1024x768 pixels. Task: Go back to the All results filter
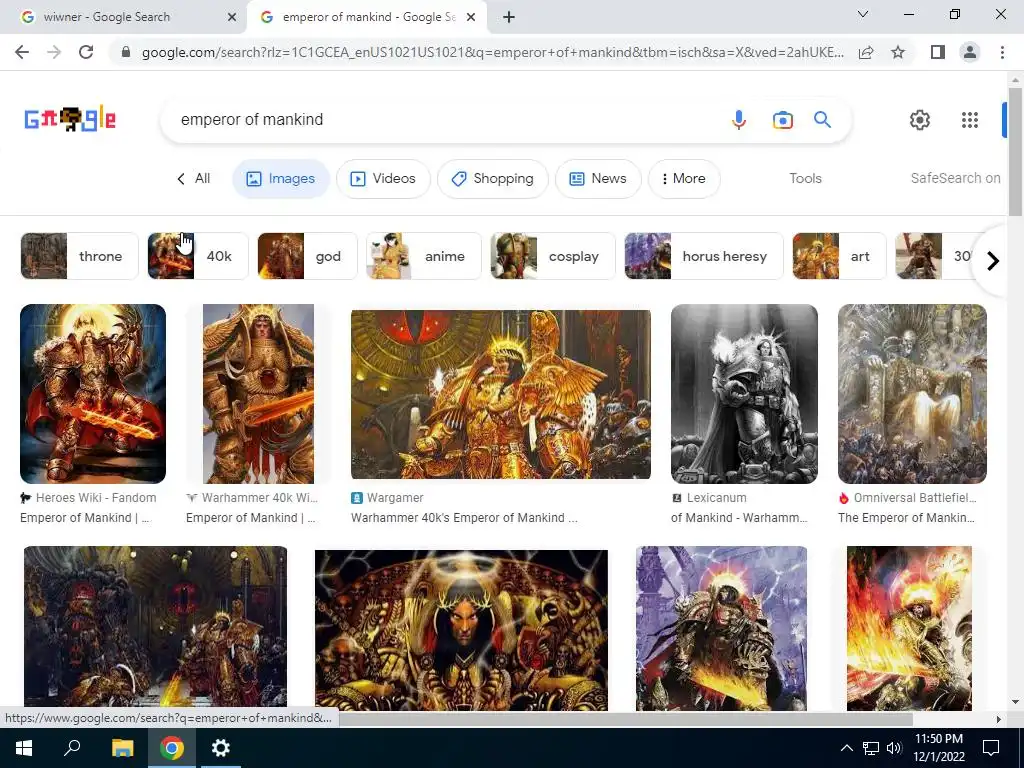tap(194, 178)
